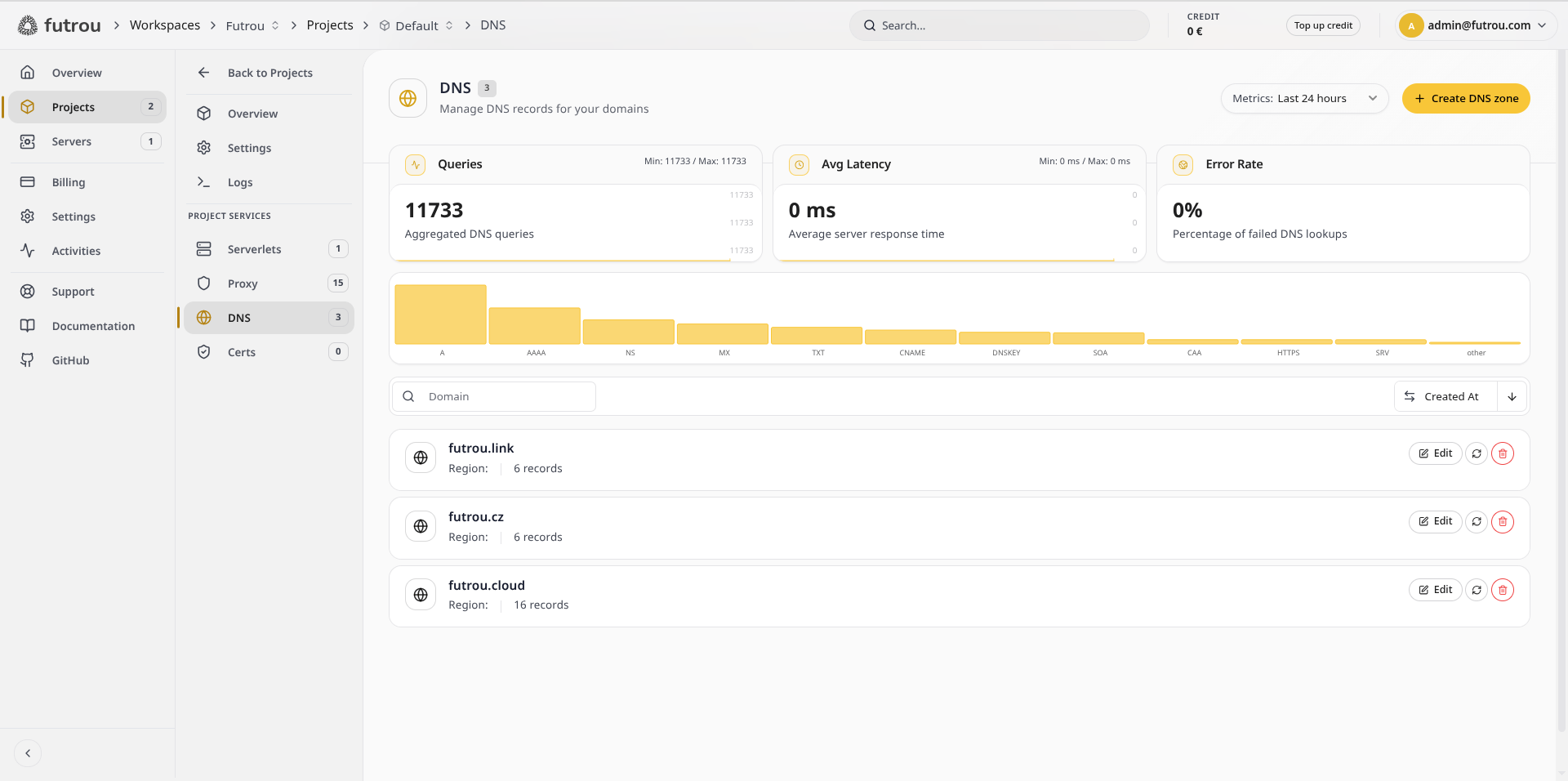The height and width of the screenshot is (781, 1568).
Task: Open the futrou.link zone name
Action: [481, 448]
